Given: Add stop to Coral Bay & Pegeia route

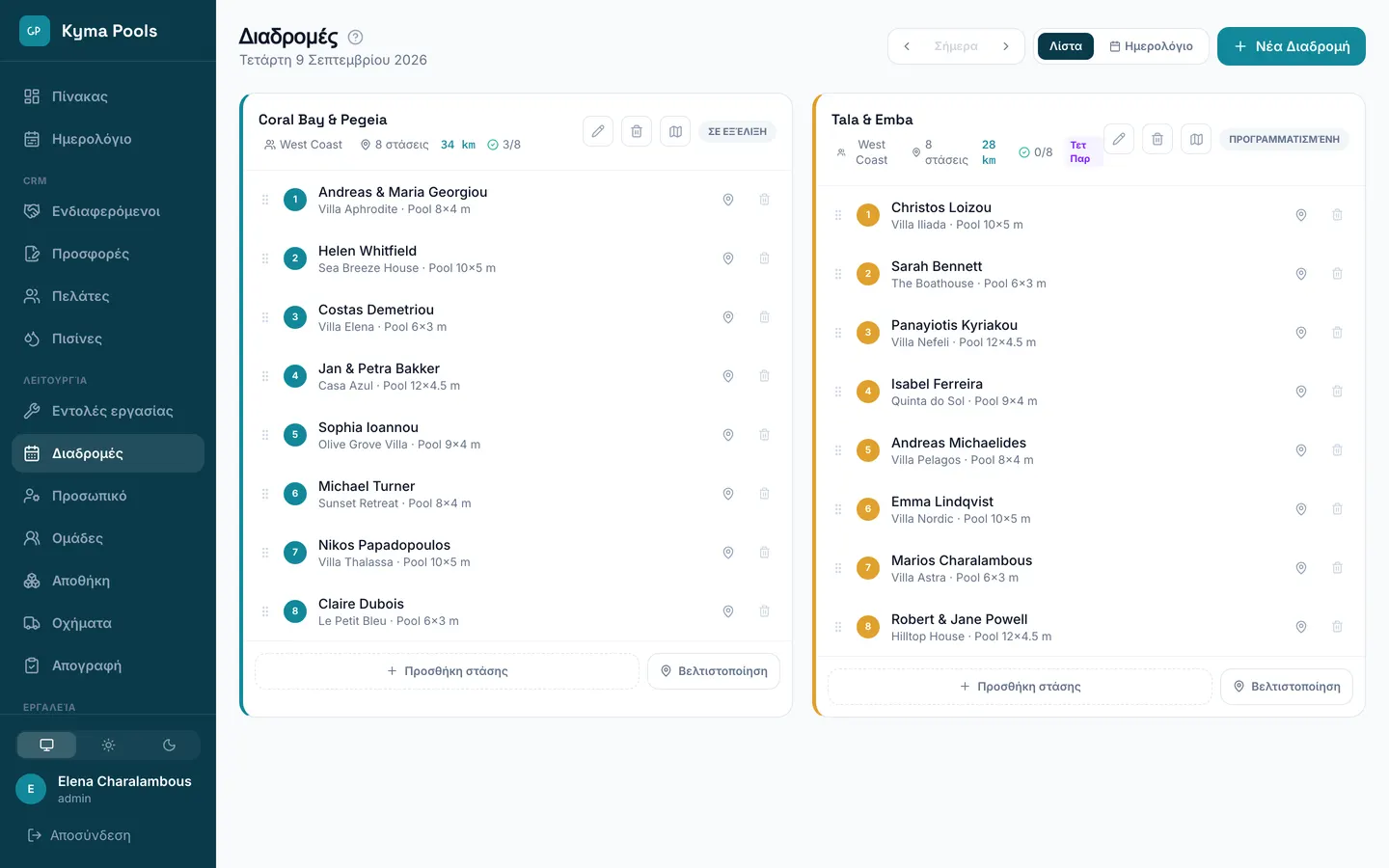Looking at the screenshot, I should point(447,671).
